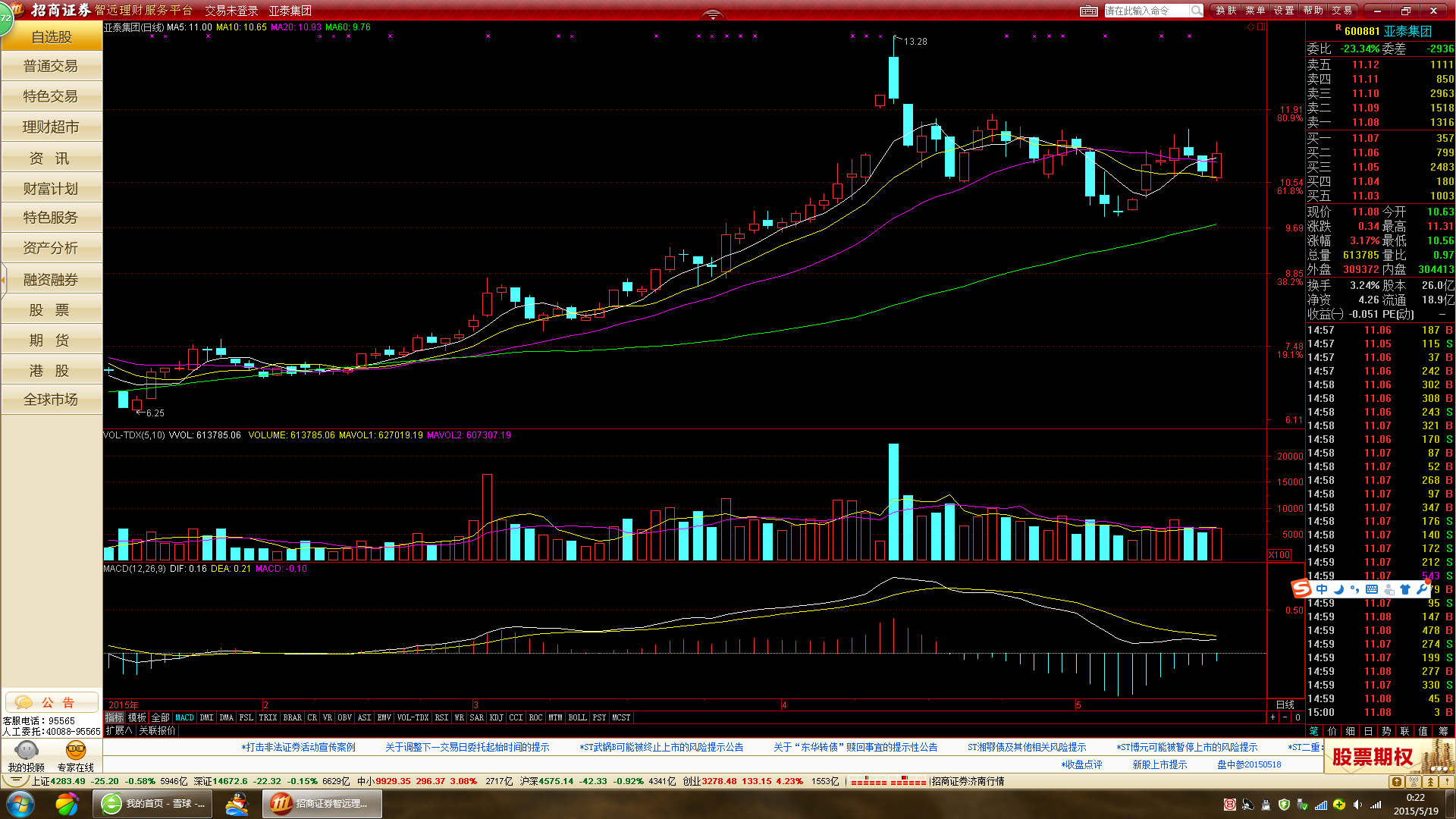Open the 换肤 skin button
Viewport: 1456px width, 819px height.
1226,11
